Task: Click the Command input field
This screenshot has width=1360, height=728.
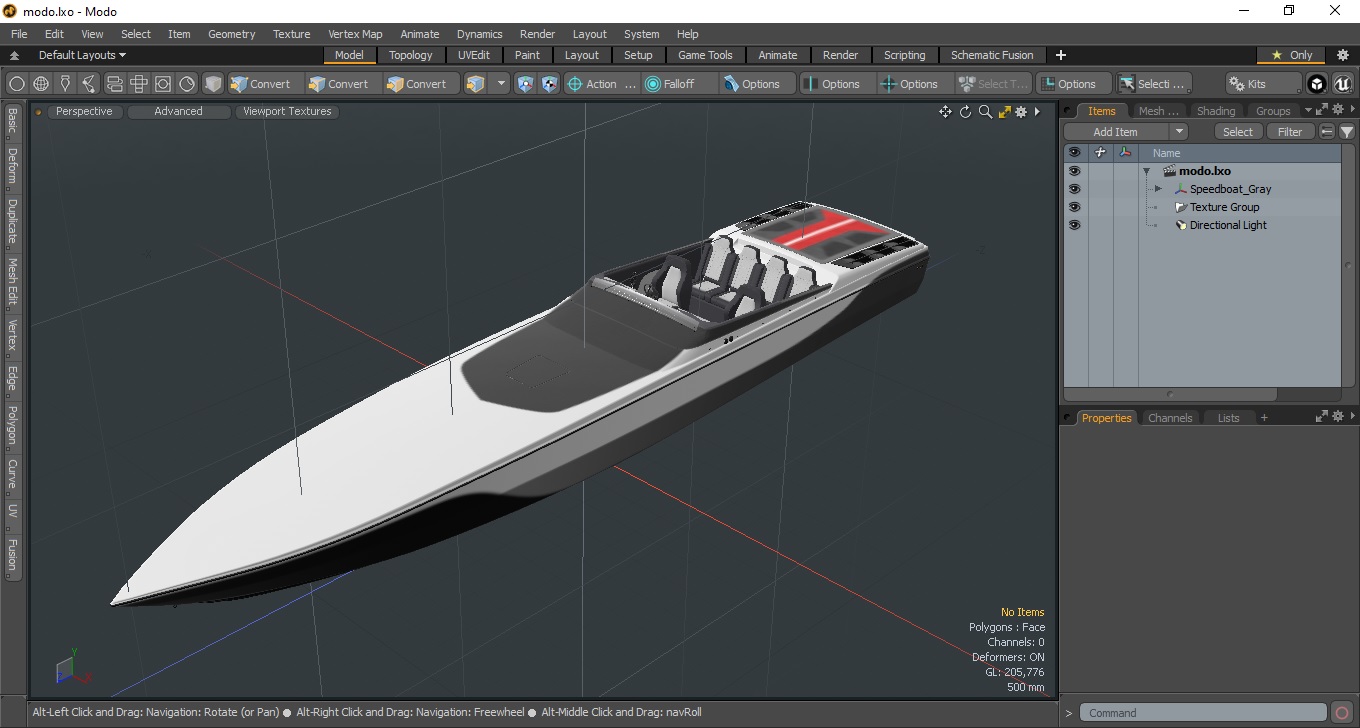Action: tap(1204, 713)
